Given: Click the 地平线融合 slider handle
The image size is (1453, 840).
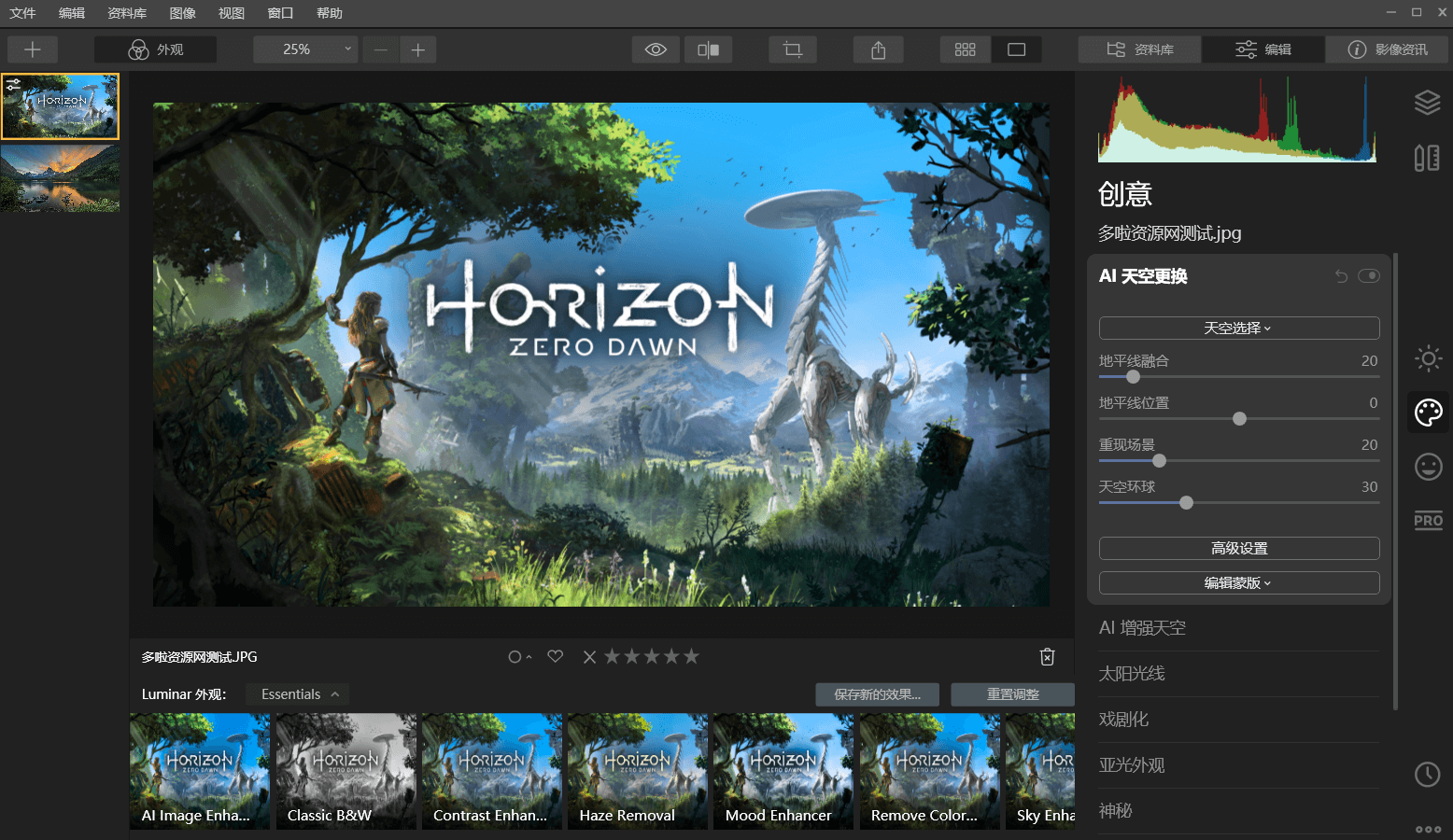Looking at the screenshot, I should (1133, 377).
